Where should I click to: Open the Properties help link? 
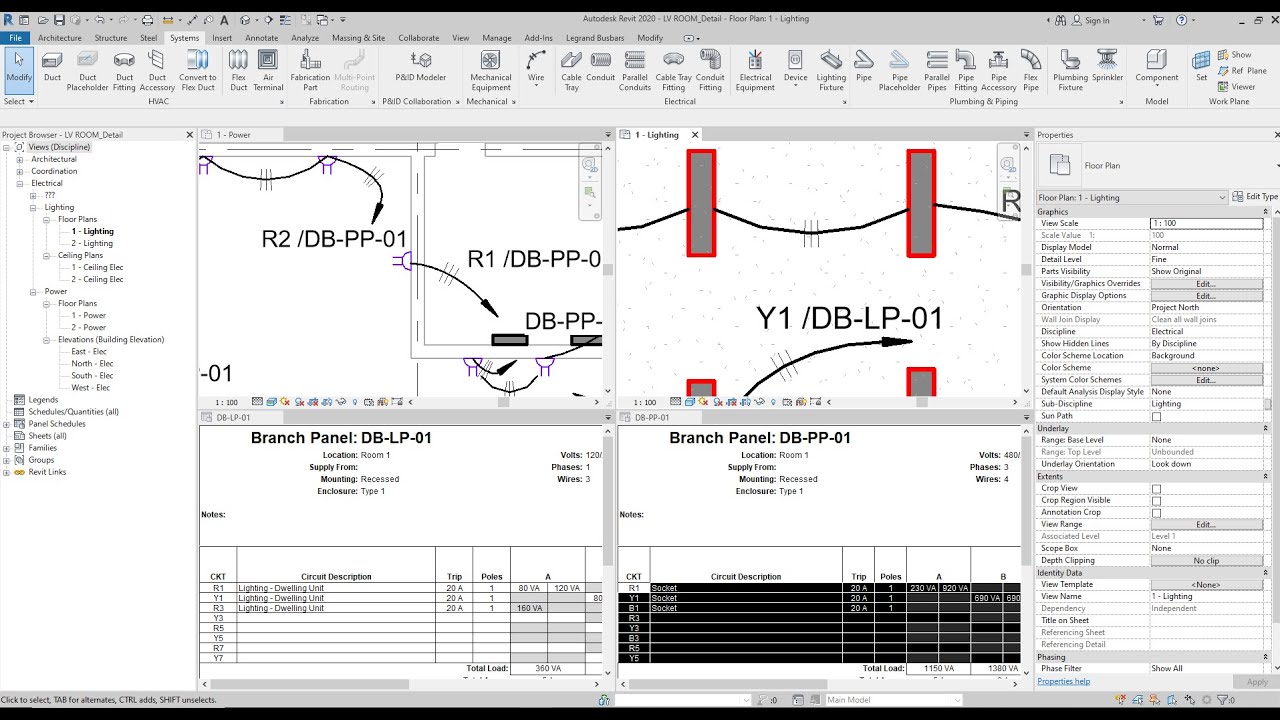[x=1064, y=681]
